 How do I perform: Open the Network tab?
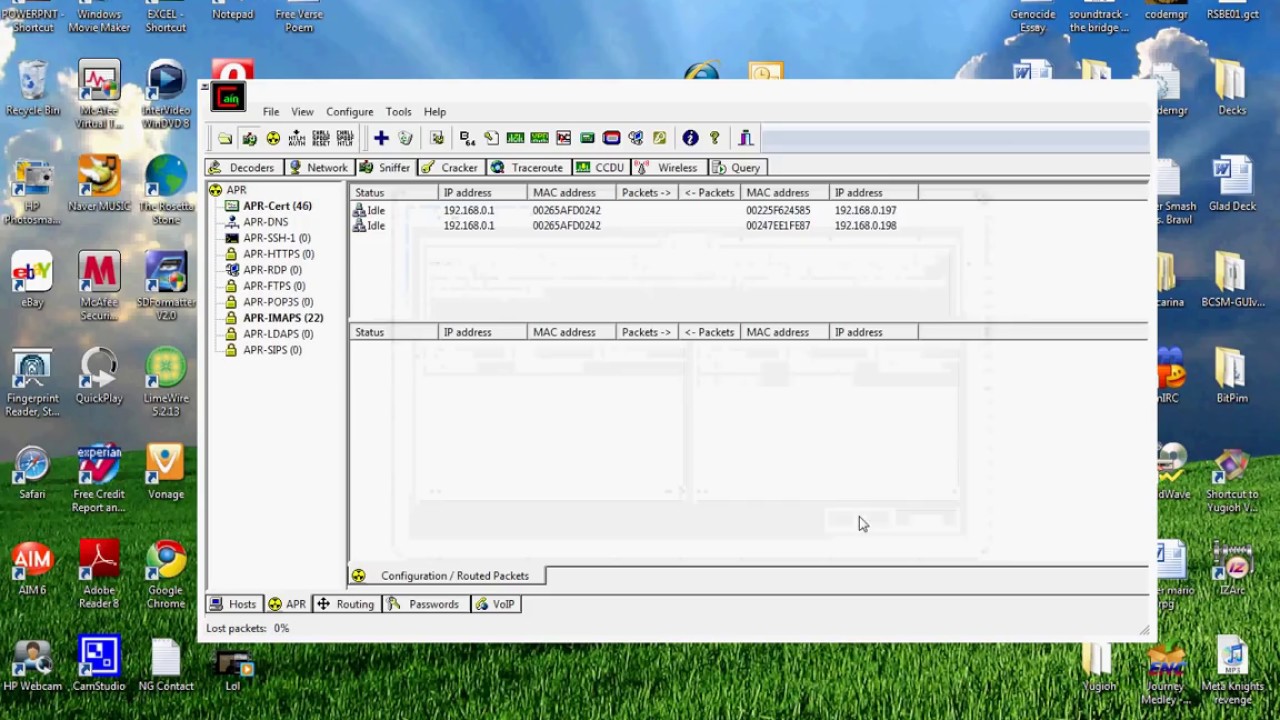tap(318, 168)
